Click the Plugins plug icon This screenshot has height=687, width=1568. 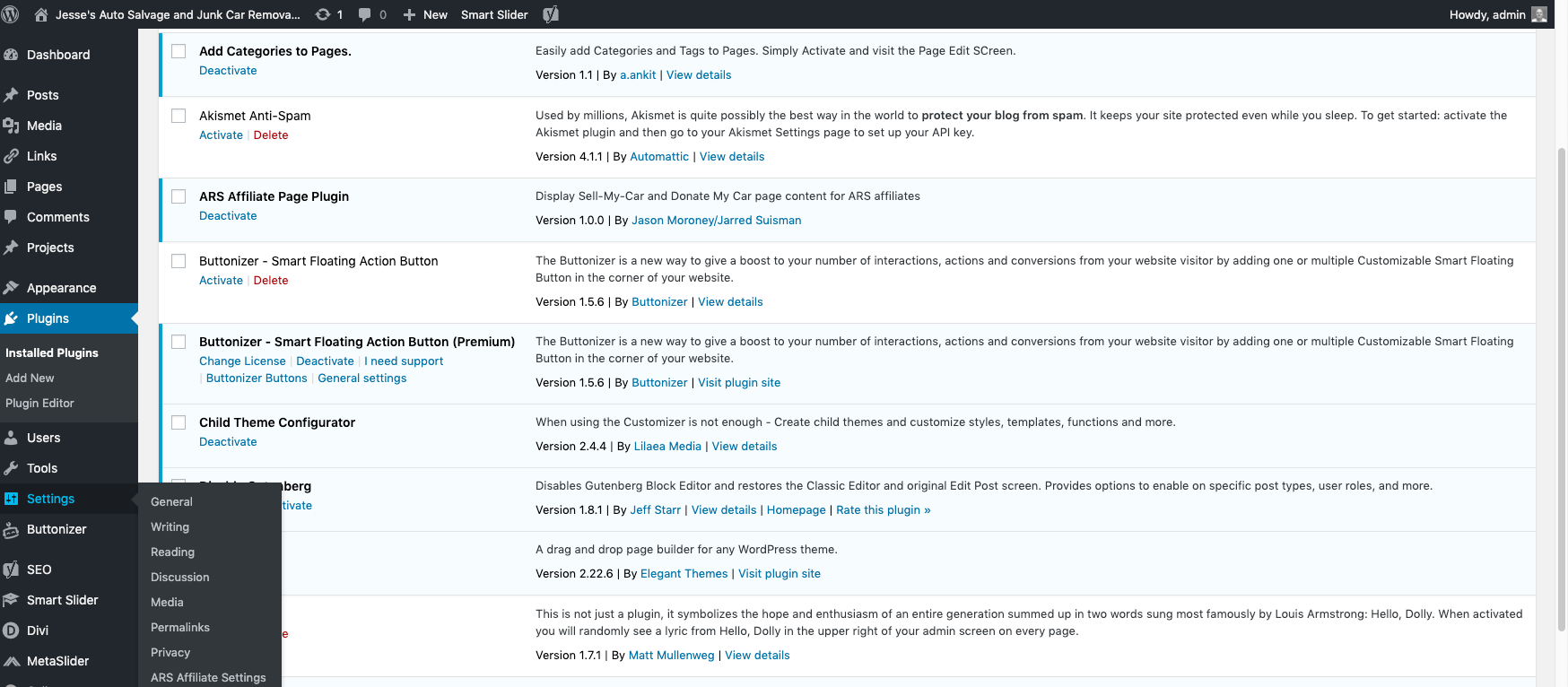pos(11,318)
